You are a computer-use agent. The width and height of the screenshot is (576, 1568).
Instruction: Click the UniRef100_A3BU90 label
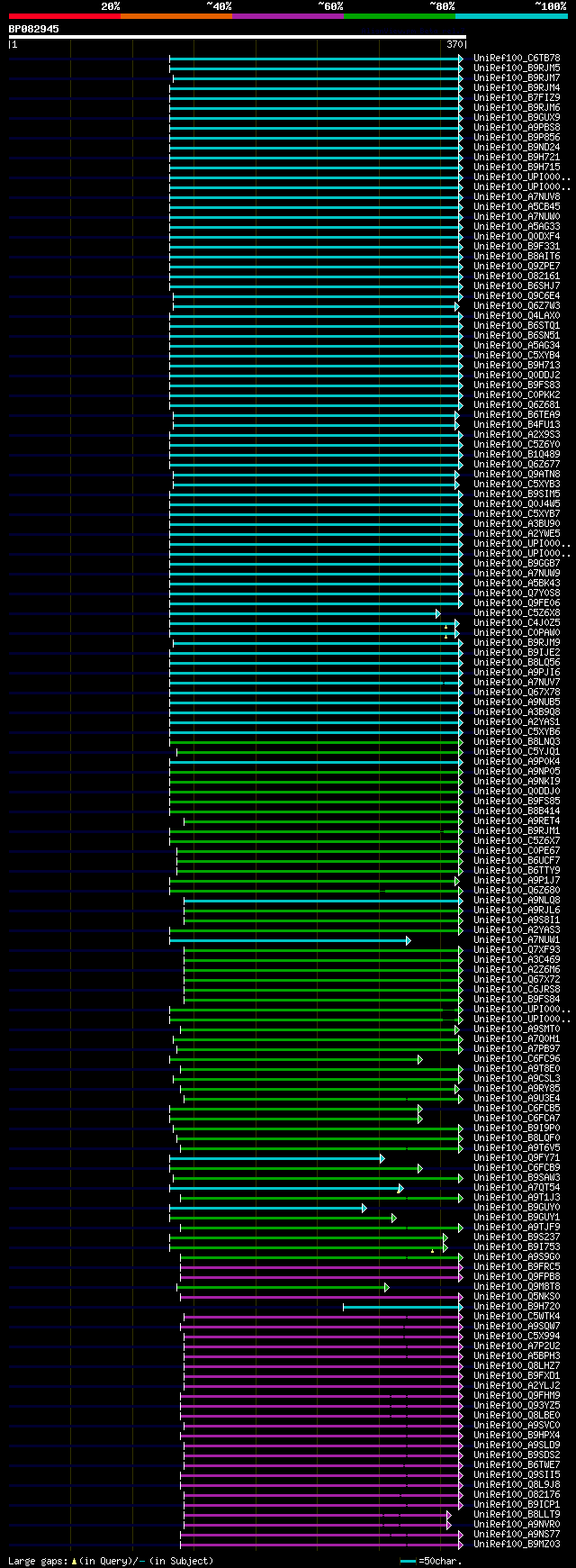pyautogui.click(x=517, y=524)
